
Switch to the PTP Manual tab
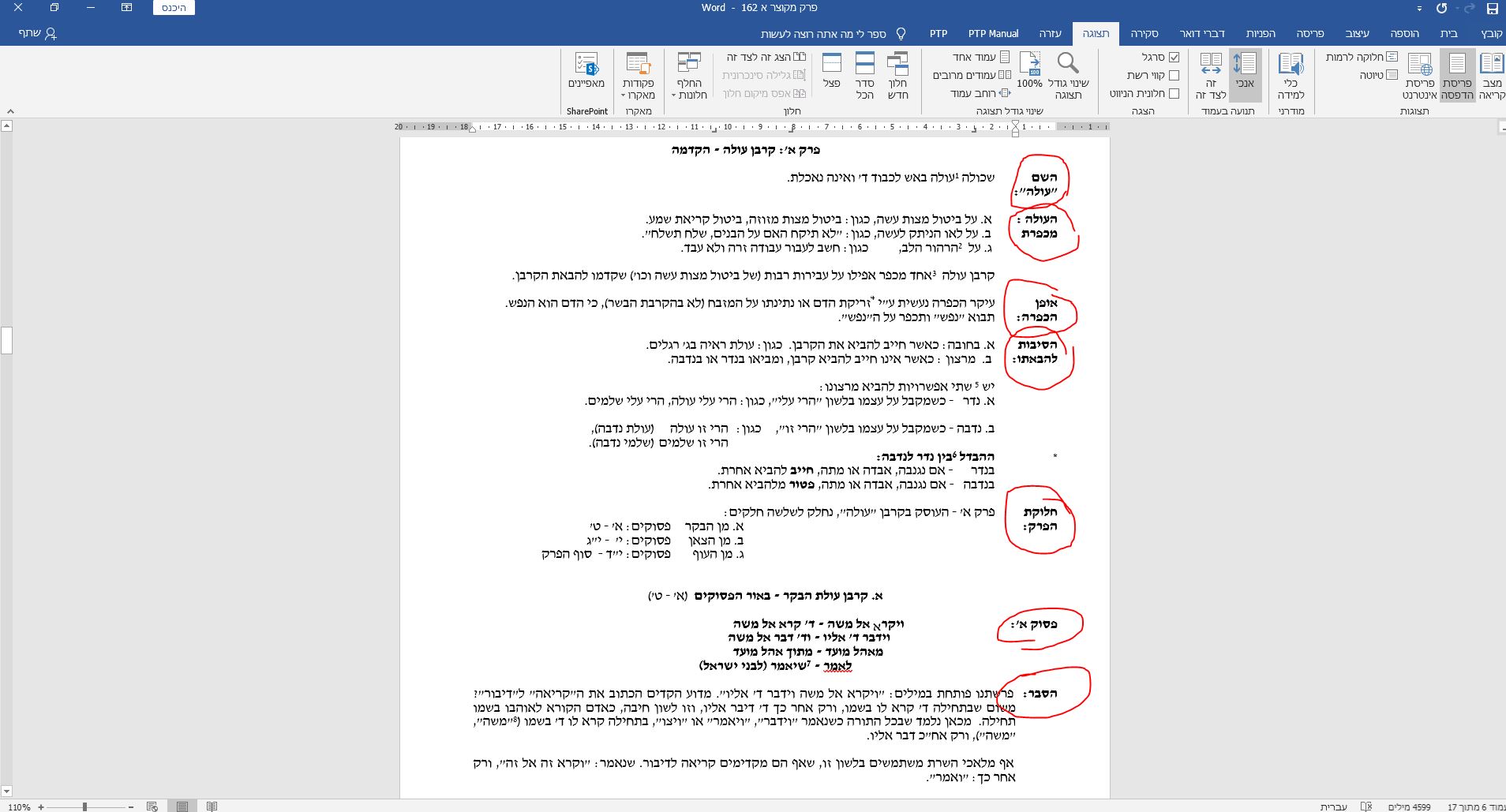tap(993, 33)
